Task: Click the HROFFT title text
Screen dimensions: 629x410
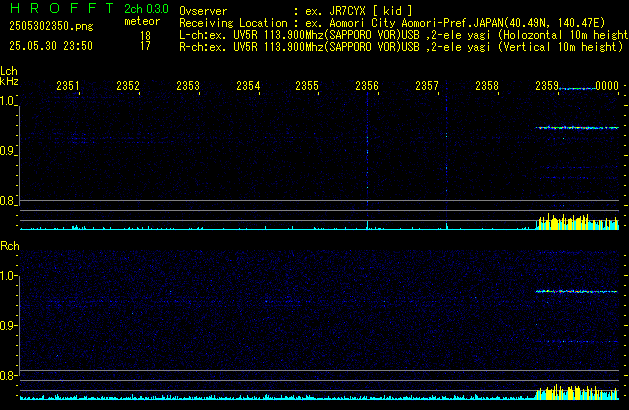Action: (62, 8)
